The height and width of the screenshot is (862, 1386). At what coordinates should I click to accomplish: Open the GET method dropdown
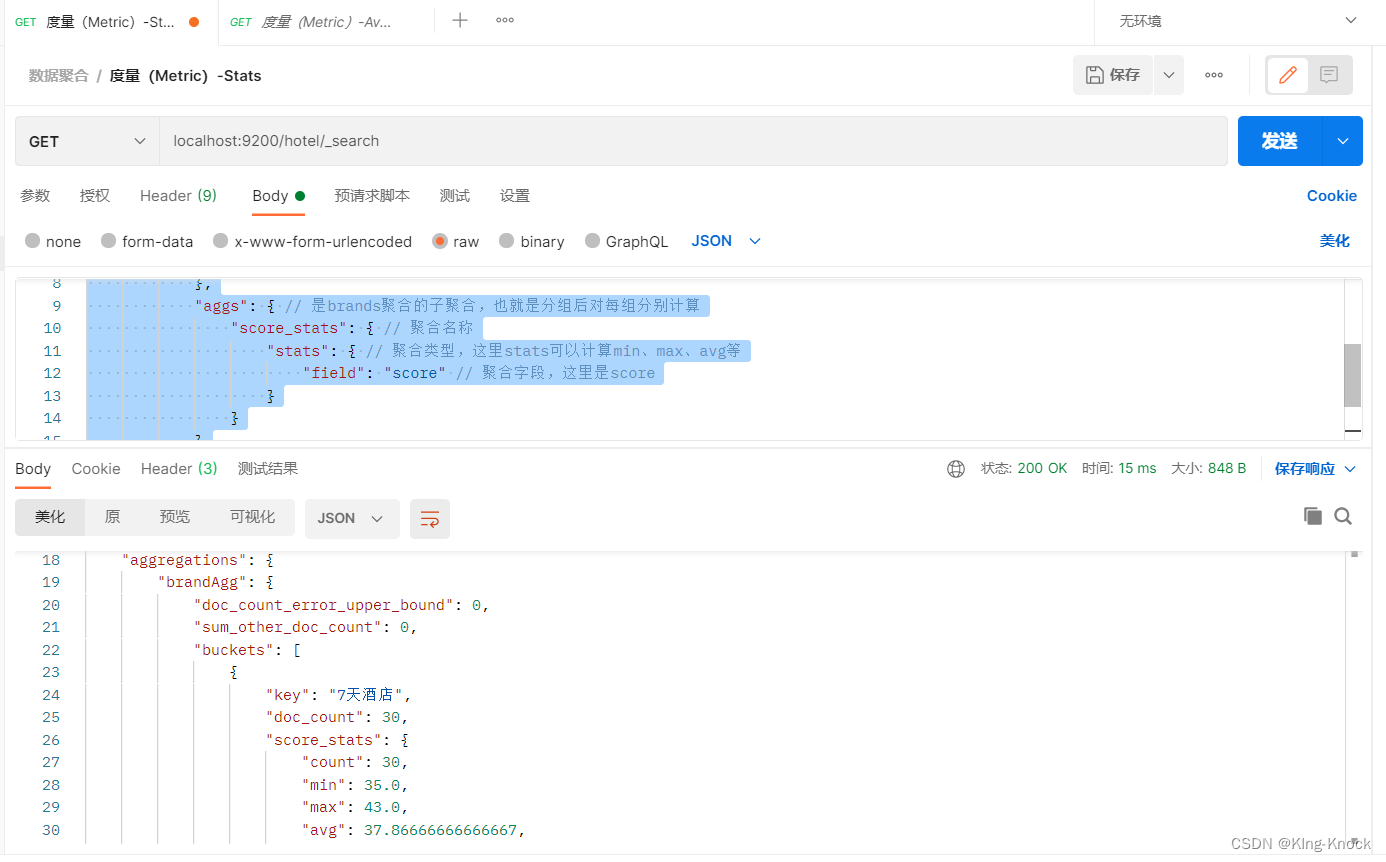[87, 141]
